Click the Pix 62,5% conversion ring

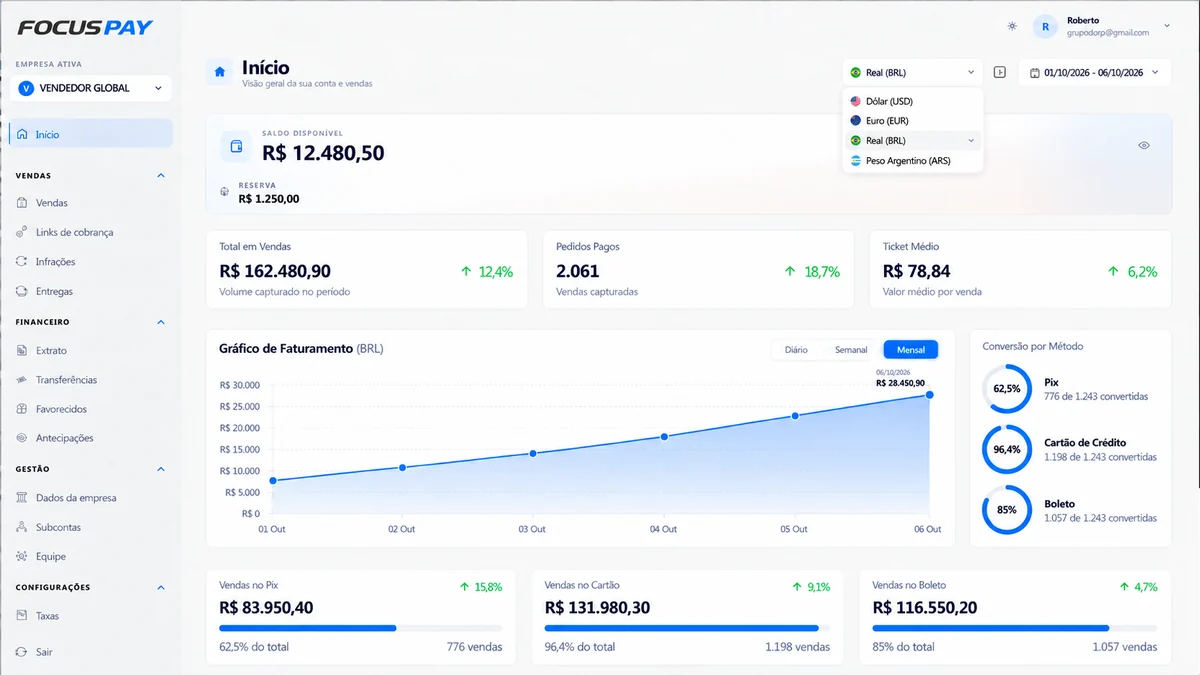[x=1007, y=388]
